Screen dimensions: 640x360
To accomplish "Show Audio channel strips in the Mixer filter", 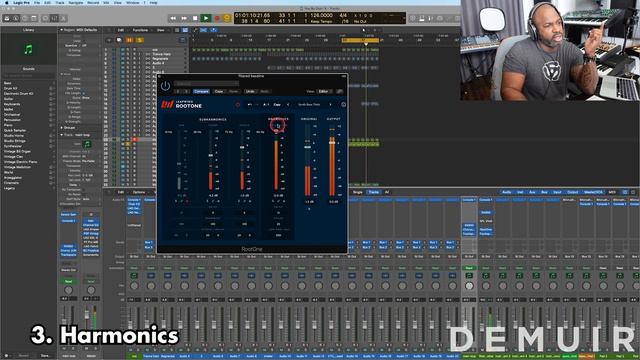I will 507,192.
